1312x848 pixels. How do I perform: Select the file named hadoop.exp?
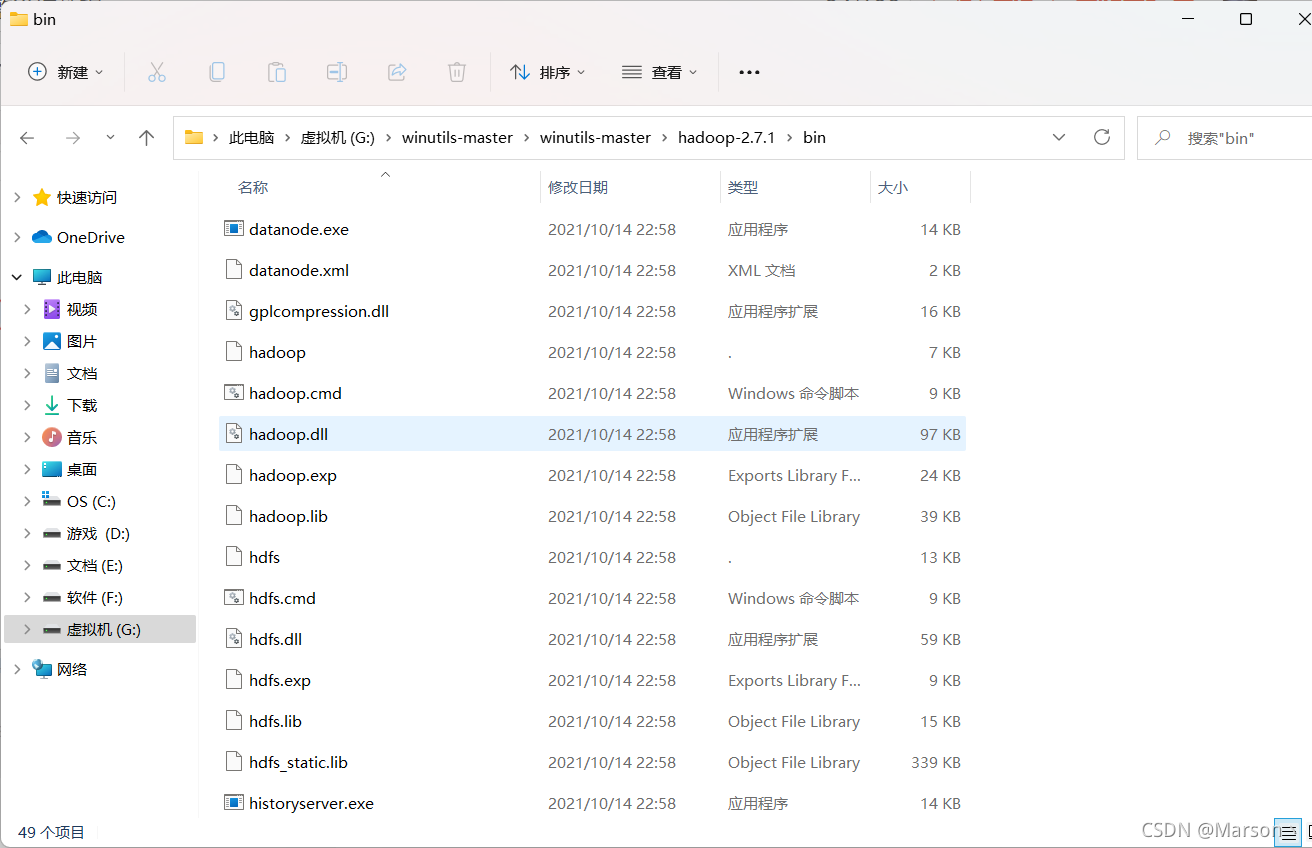pyautogui.click(x=293, y=476)
